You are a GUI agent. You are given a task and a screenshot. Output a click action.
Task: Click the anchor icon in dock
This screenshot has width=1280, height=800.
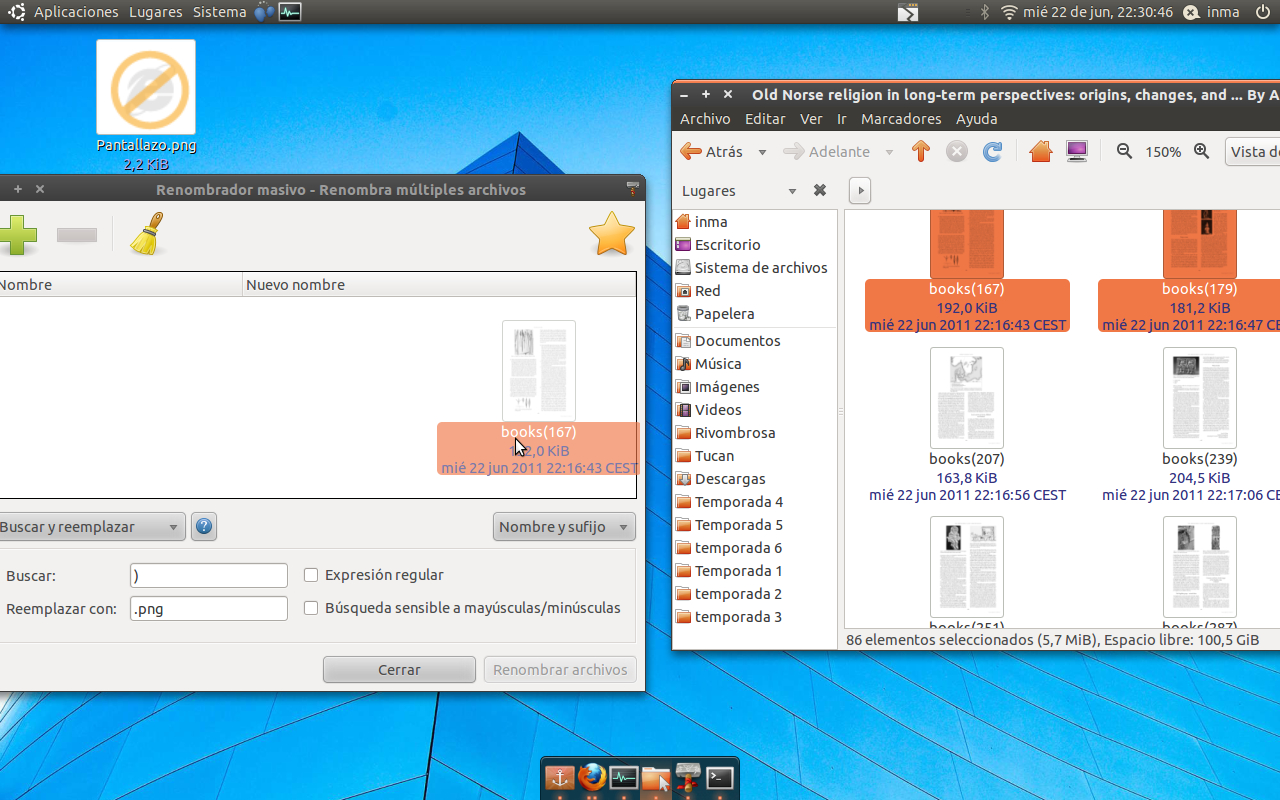pos(560,777)
